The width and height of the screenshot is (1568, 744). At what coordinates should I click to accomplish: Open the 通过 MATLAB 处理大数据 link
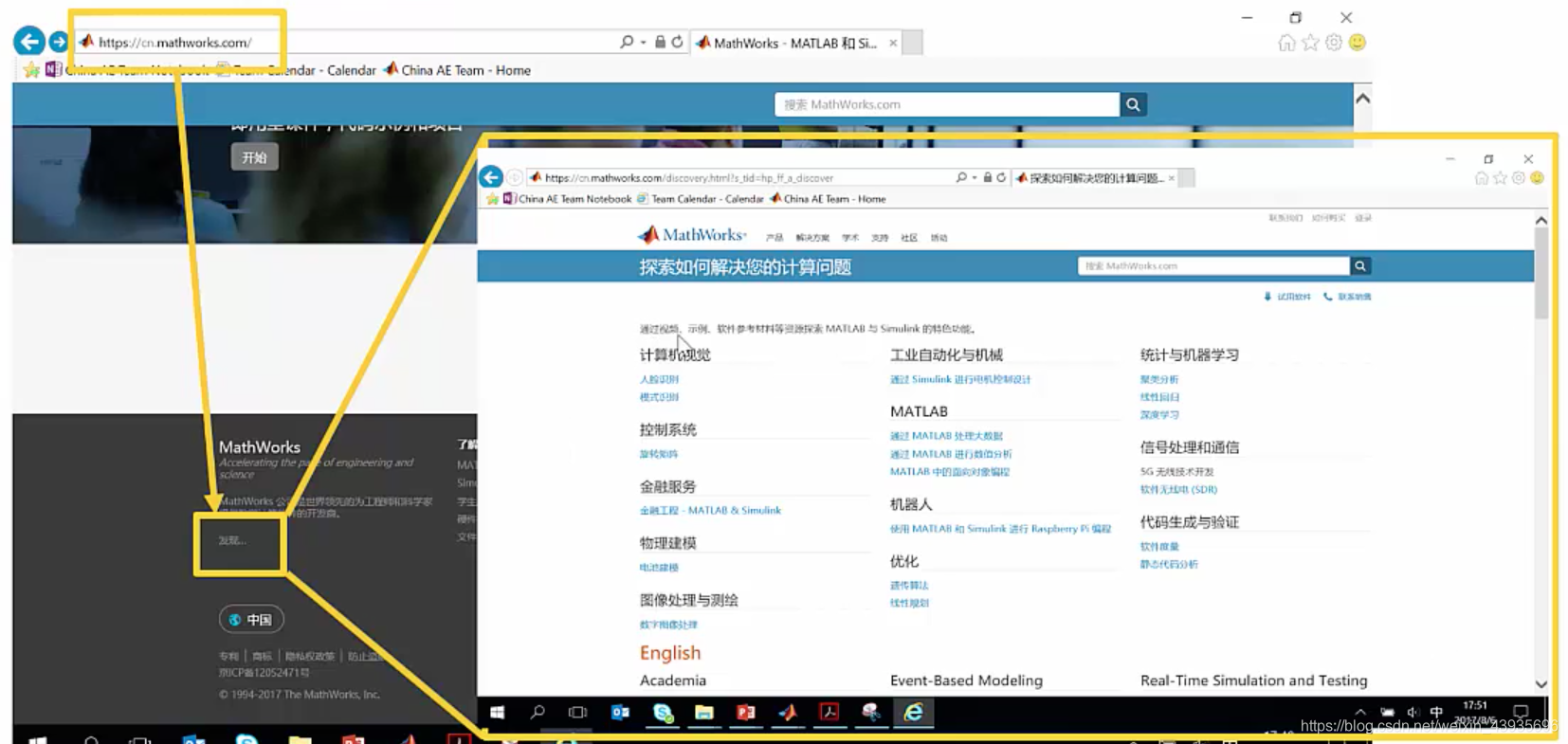click(x=946, y=436)
